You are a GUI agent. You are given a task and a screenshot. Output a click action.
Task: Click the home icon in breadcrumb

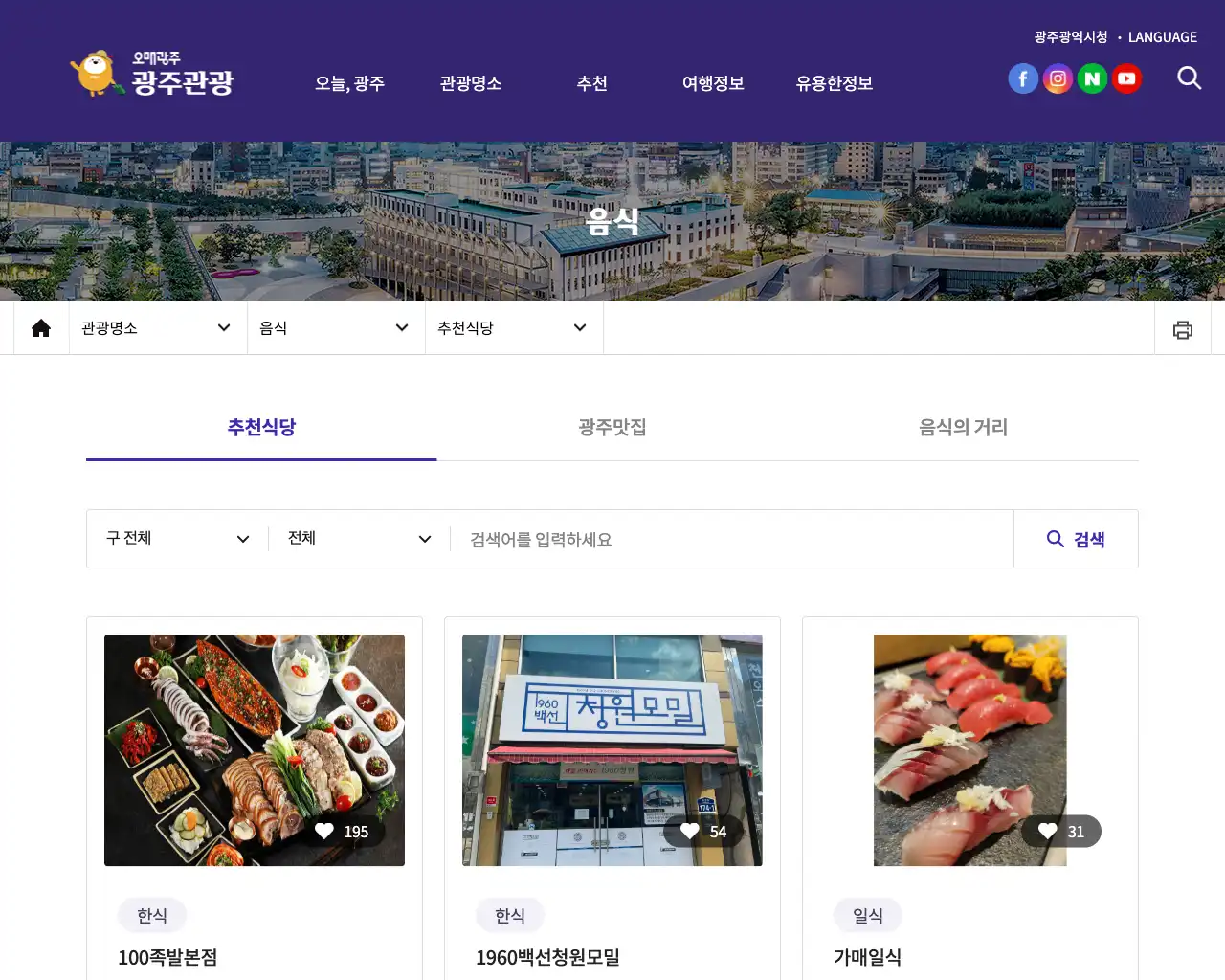point(41,328)
